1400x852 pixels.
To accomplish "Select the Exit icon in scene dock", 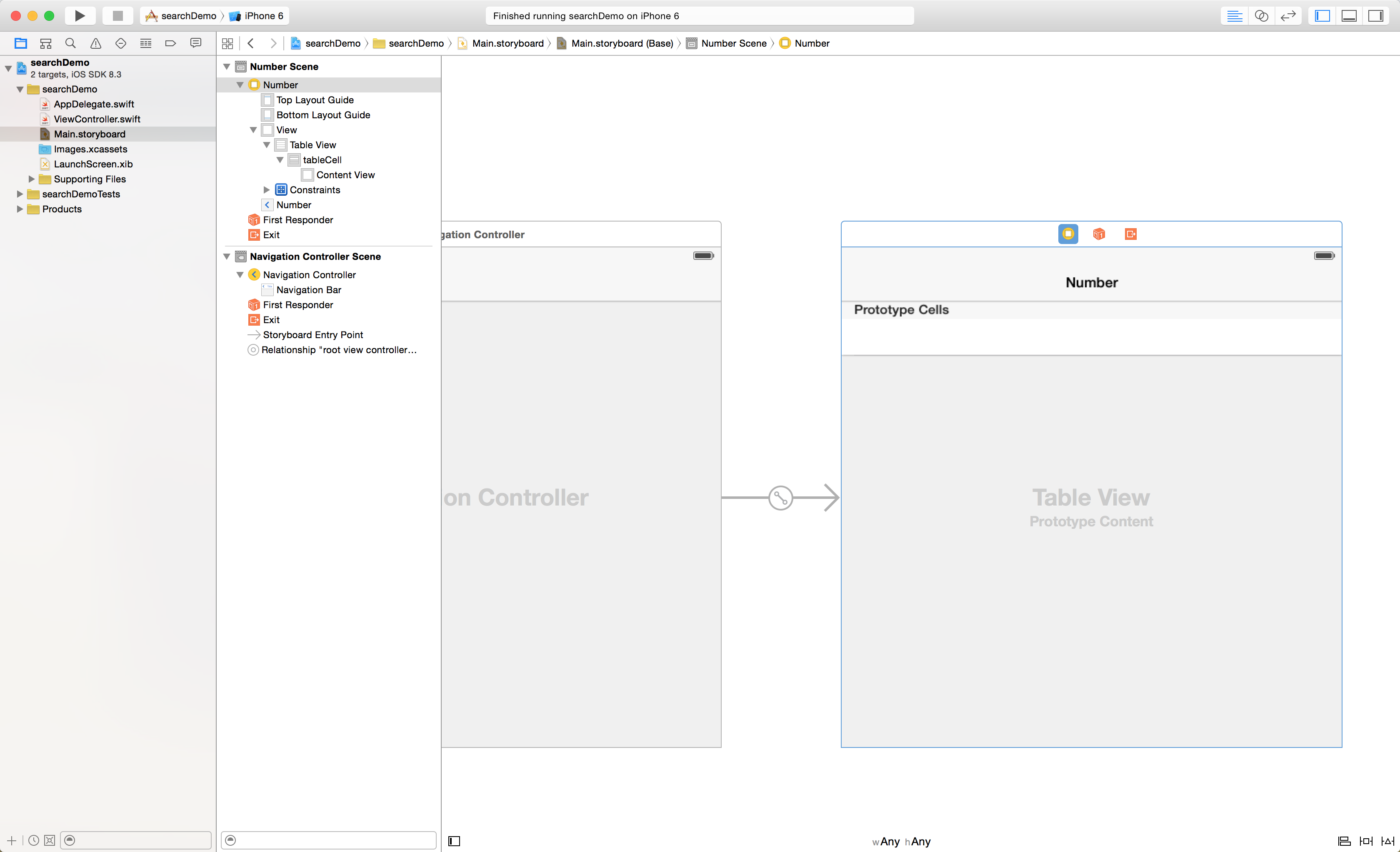I will point(1131,234).
